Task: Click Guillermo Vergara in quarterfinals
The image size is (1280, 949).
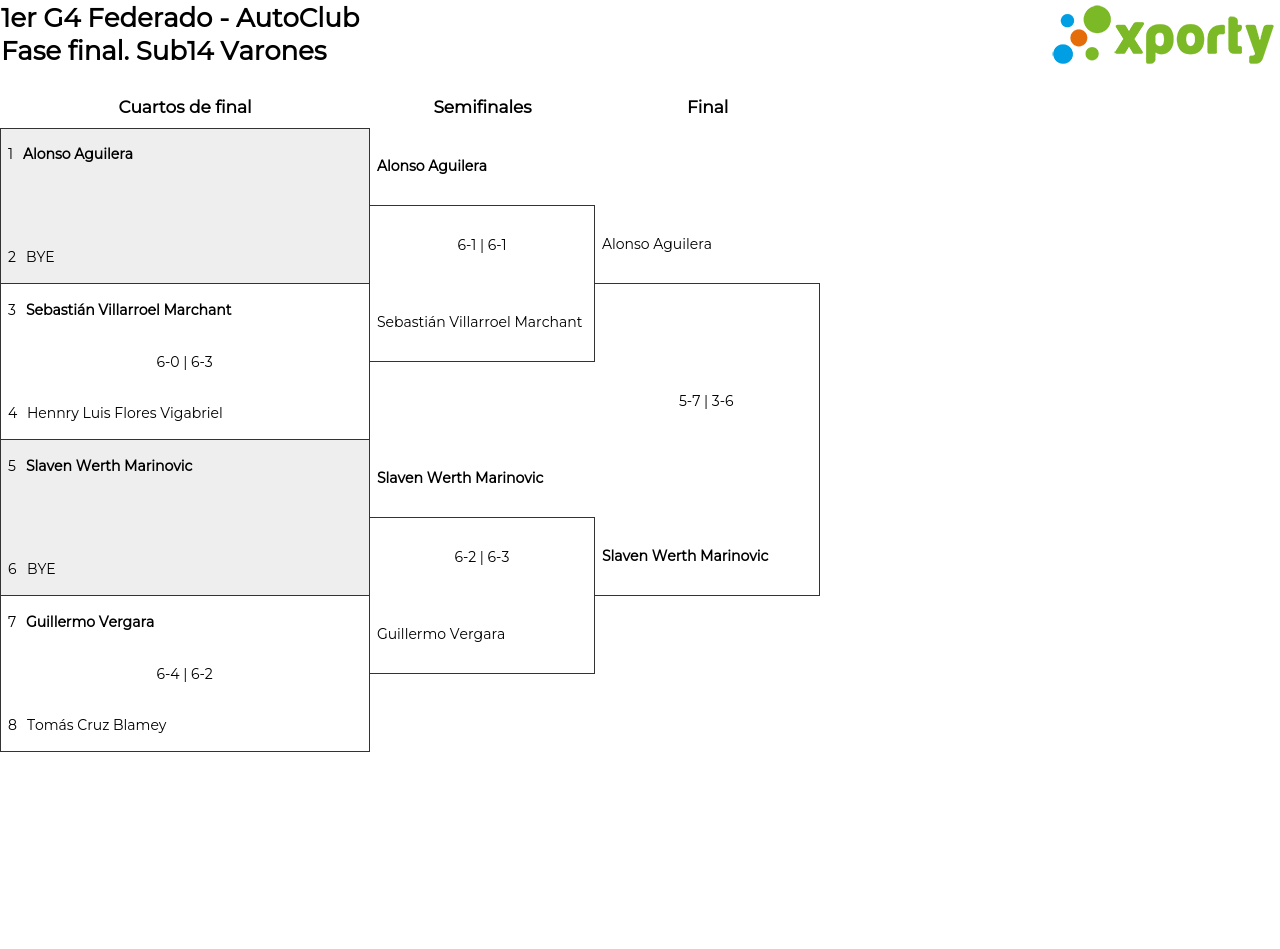Action: [x=90, y=622]
